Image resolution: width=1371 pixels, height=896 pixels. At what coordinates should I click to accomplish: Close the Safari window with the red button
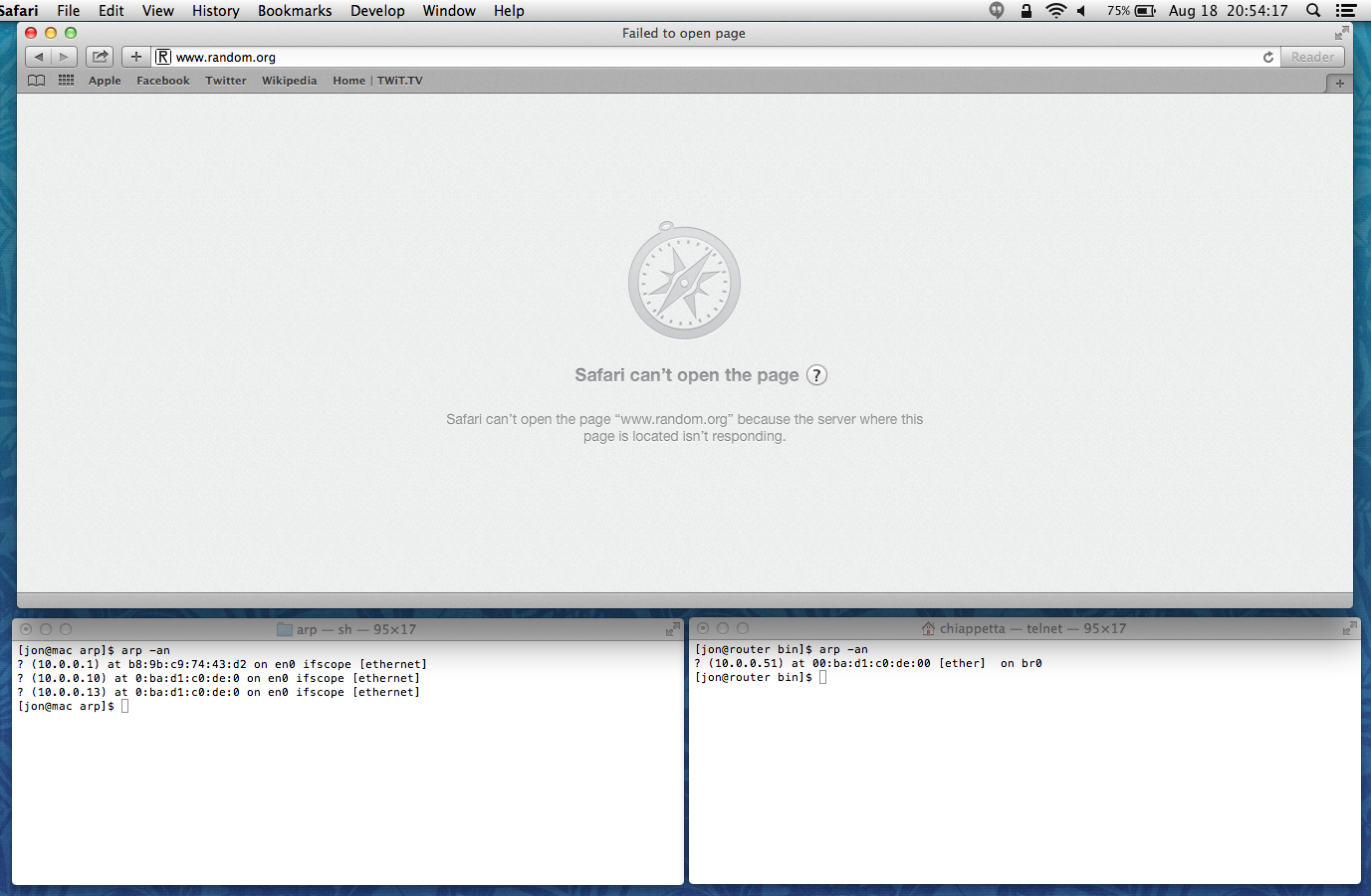click(x=31, y=33)
